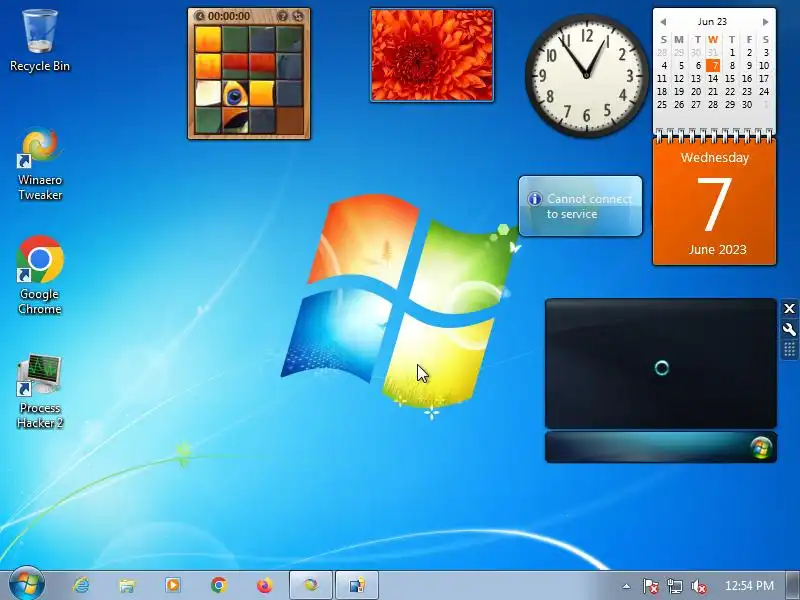This screenshot has height=600, width=800.
Task: Open Media Center gadget options wrench
Action: [x=789, y=329]
